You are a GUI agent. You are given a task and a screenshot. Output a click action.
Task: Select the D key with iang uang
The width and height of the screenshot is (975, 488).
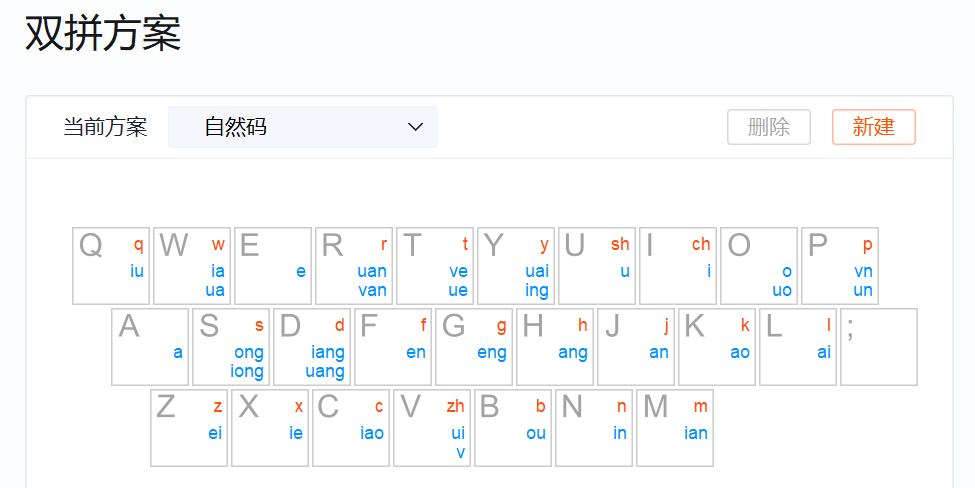coord(312,347)
